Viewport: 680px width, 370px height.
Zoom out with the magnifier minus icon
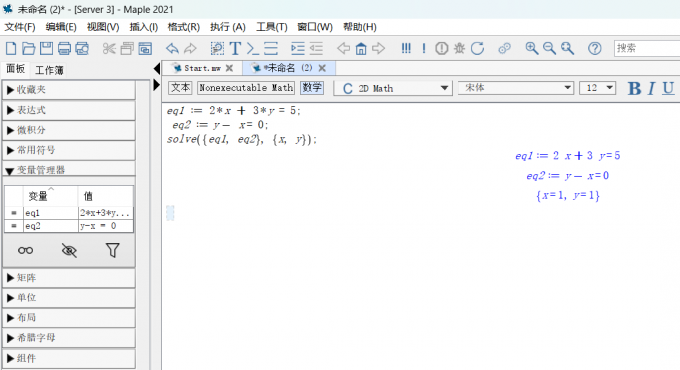pos(549,48)
